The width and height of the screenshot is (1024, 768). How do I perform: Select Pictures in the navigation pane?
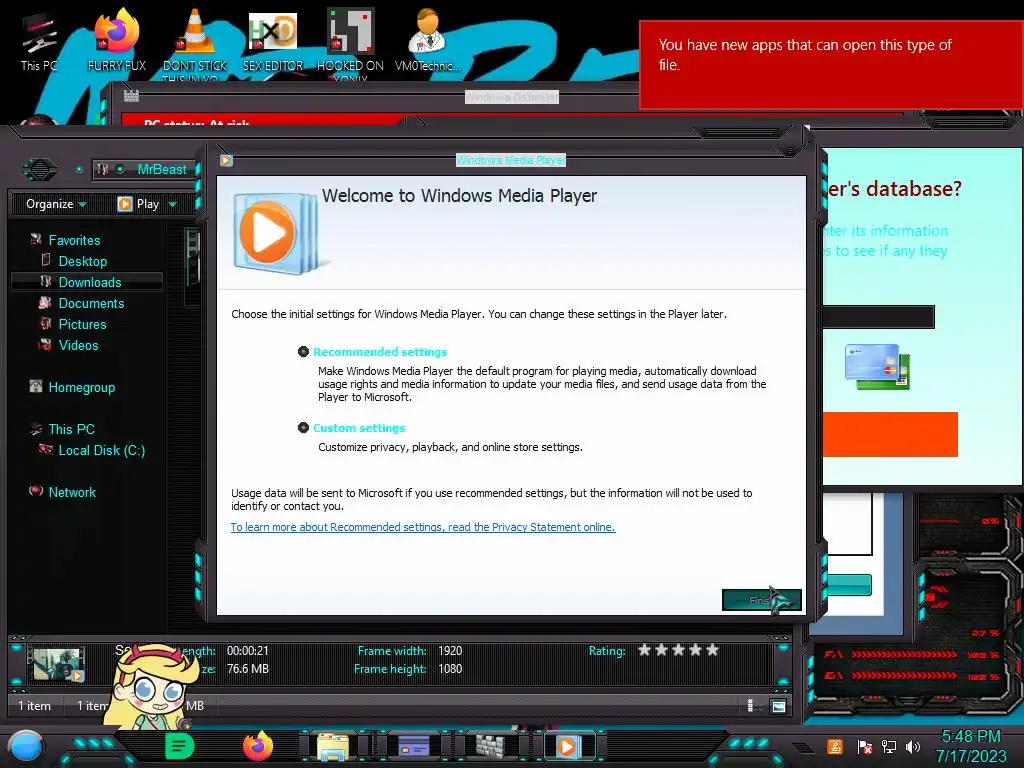coord(82,324)
